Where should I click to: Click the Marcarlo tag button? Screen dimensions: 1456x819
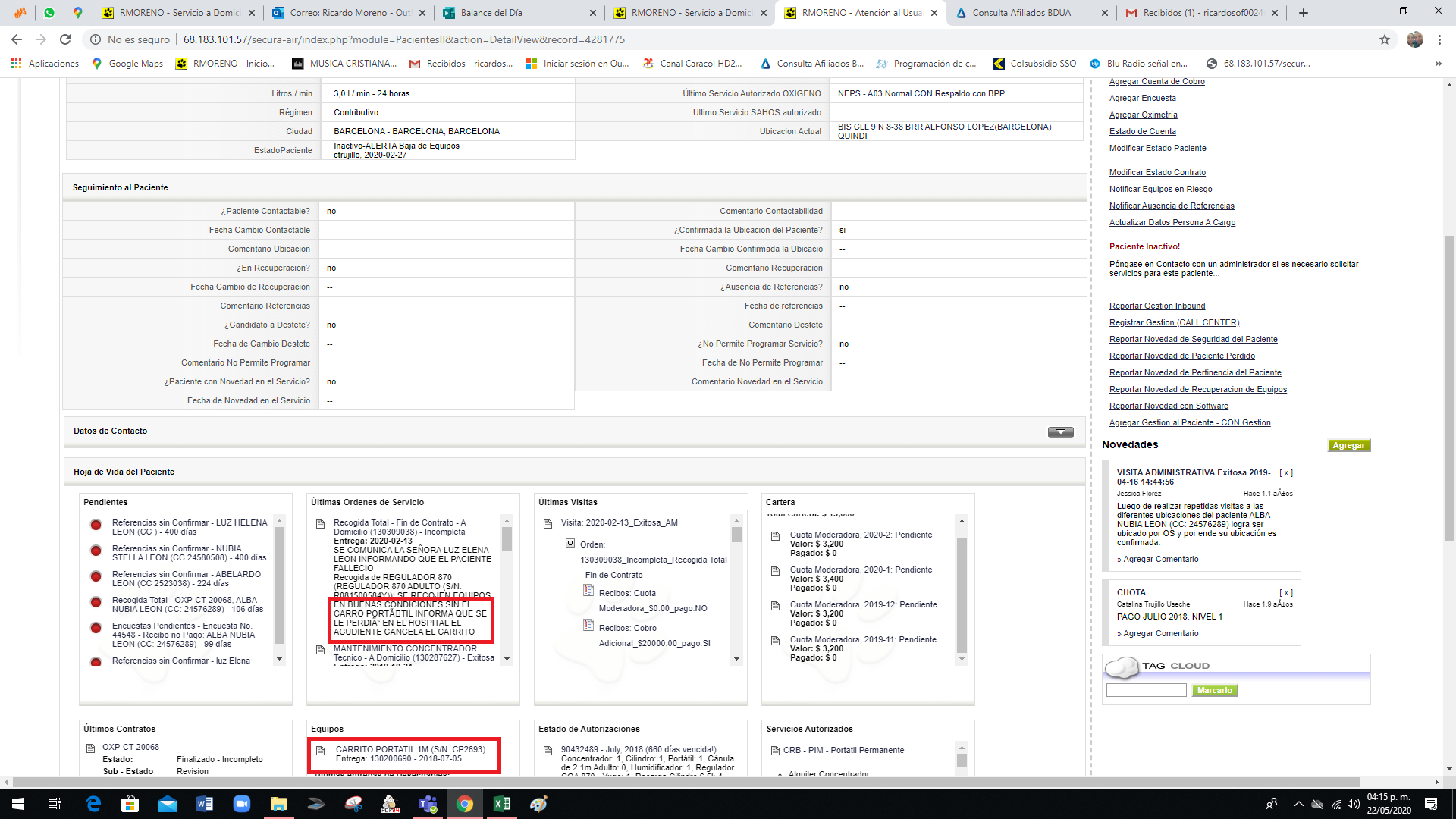point(1215,690)
